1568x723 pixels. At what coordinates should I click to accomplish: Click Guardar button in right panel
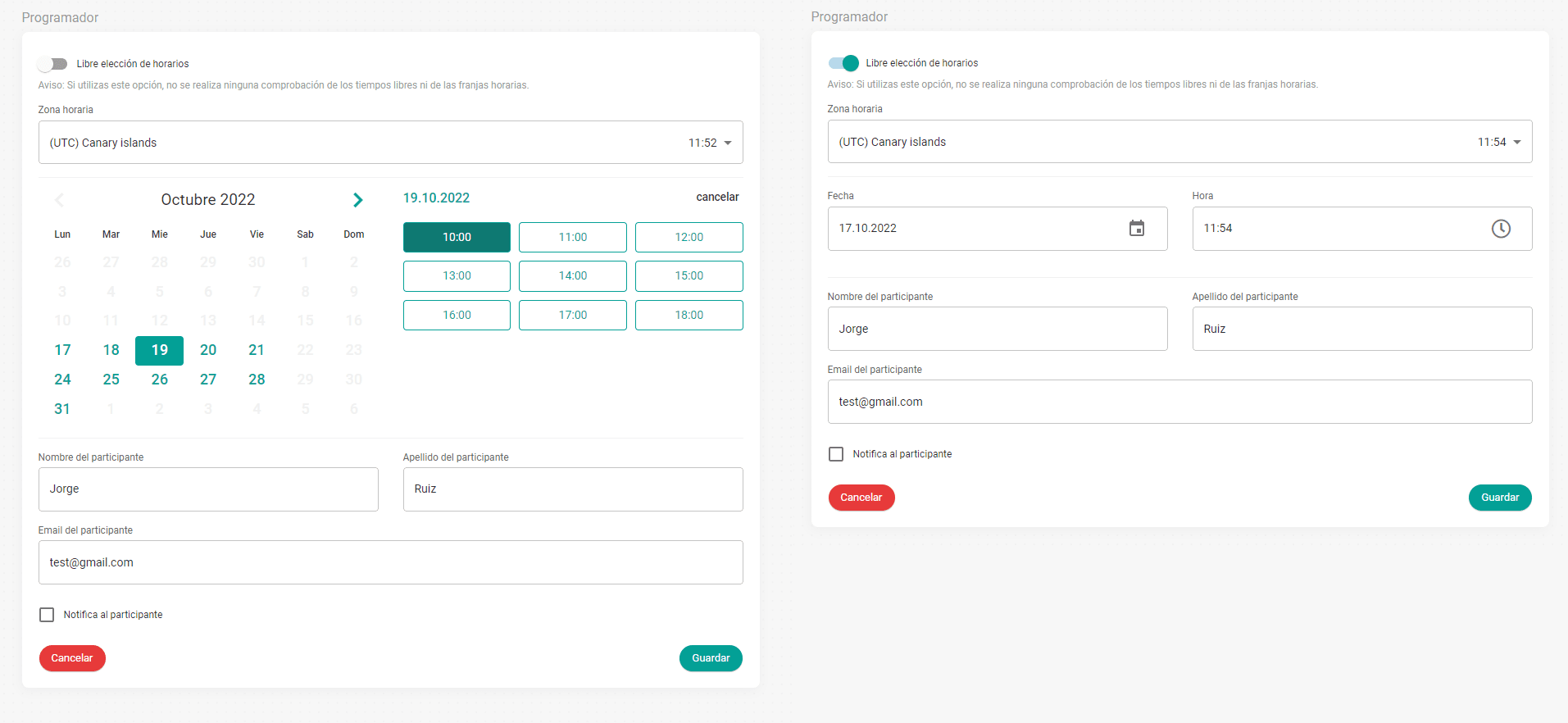tap(1500, 498)
